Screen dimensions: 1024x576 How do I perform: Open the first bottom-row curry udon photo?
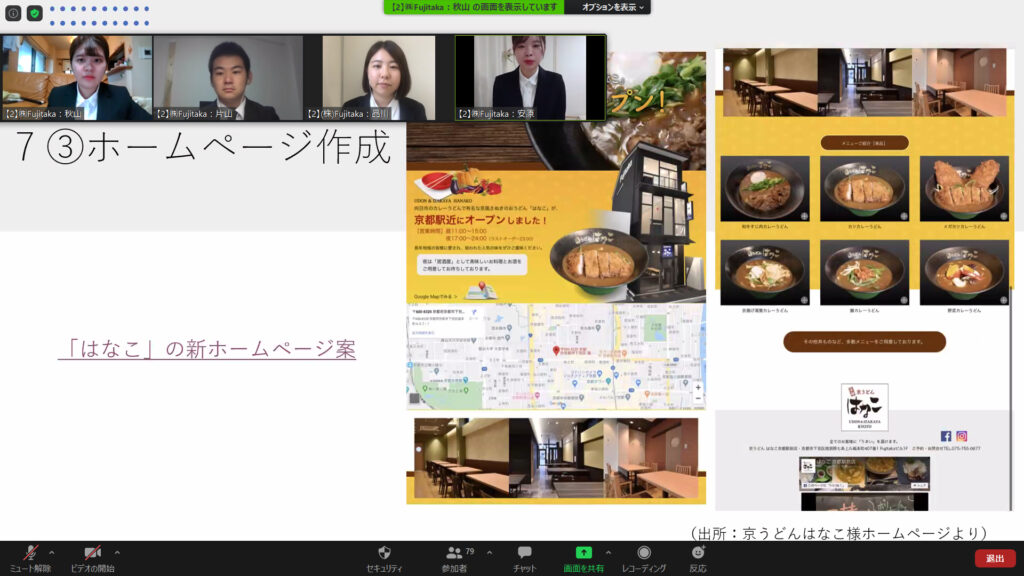(765, 272)
